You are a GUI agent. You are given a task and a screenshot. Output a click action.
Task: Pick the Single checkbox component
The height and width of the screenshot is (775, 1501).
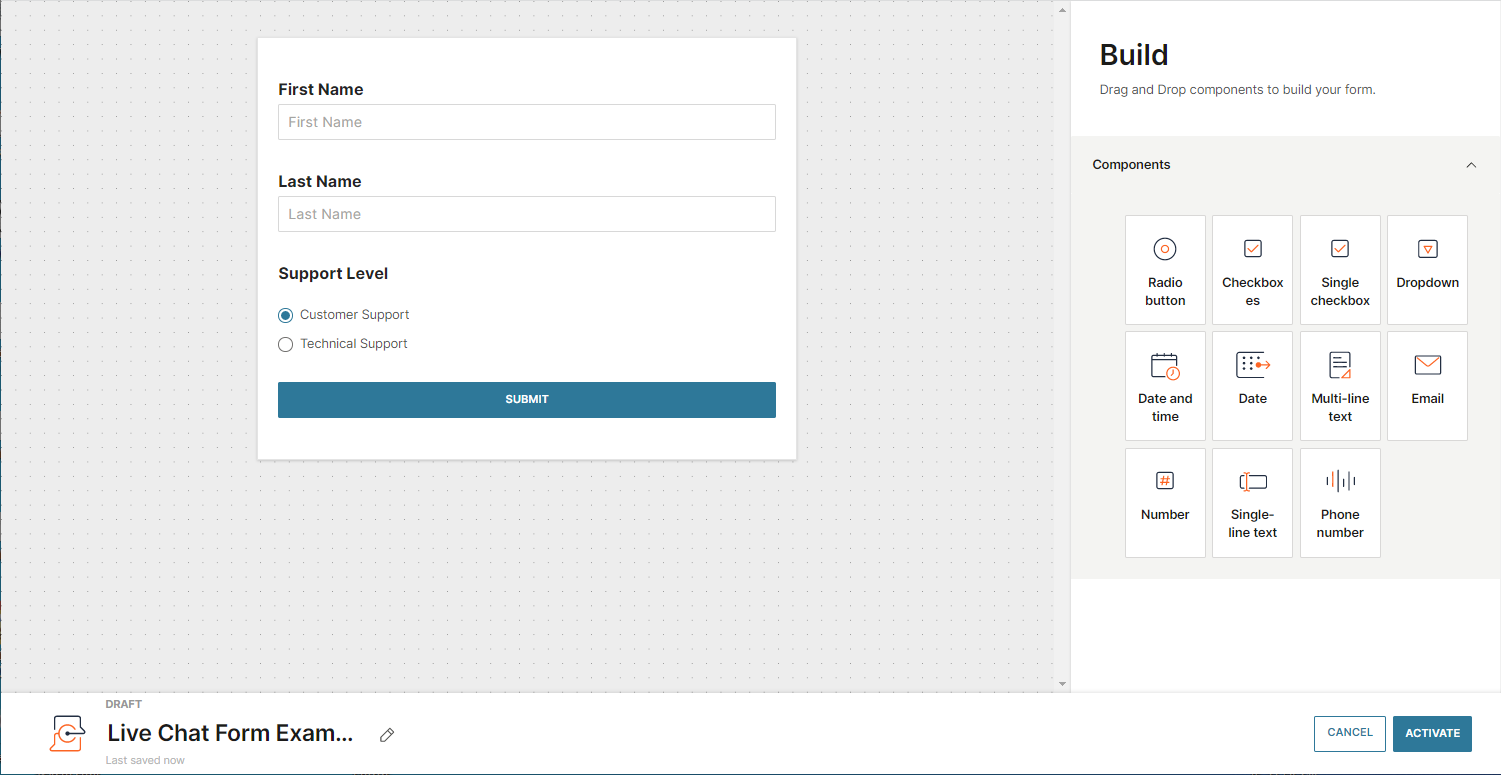click(x=1340, y=270)
